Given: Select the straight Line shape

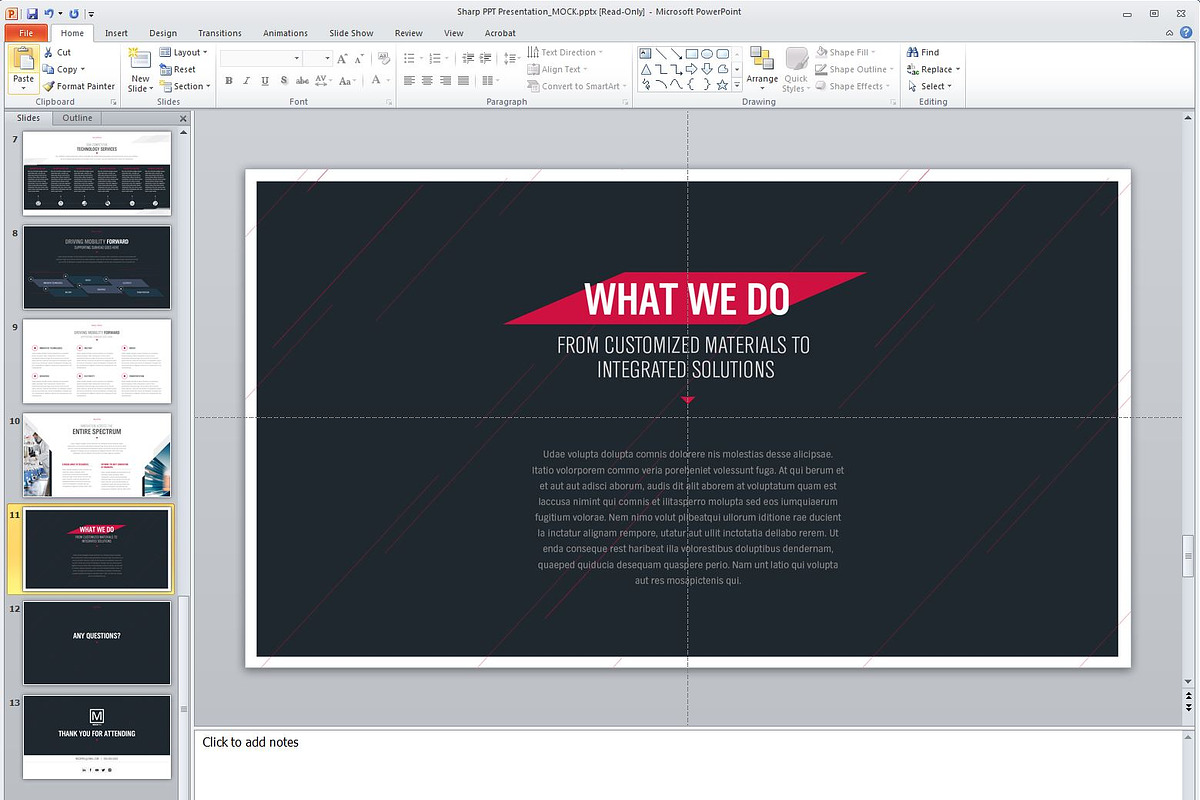Looking at the screenshot, I should pyautogui.click(x=661, y=53).
